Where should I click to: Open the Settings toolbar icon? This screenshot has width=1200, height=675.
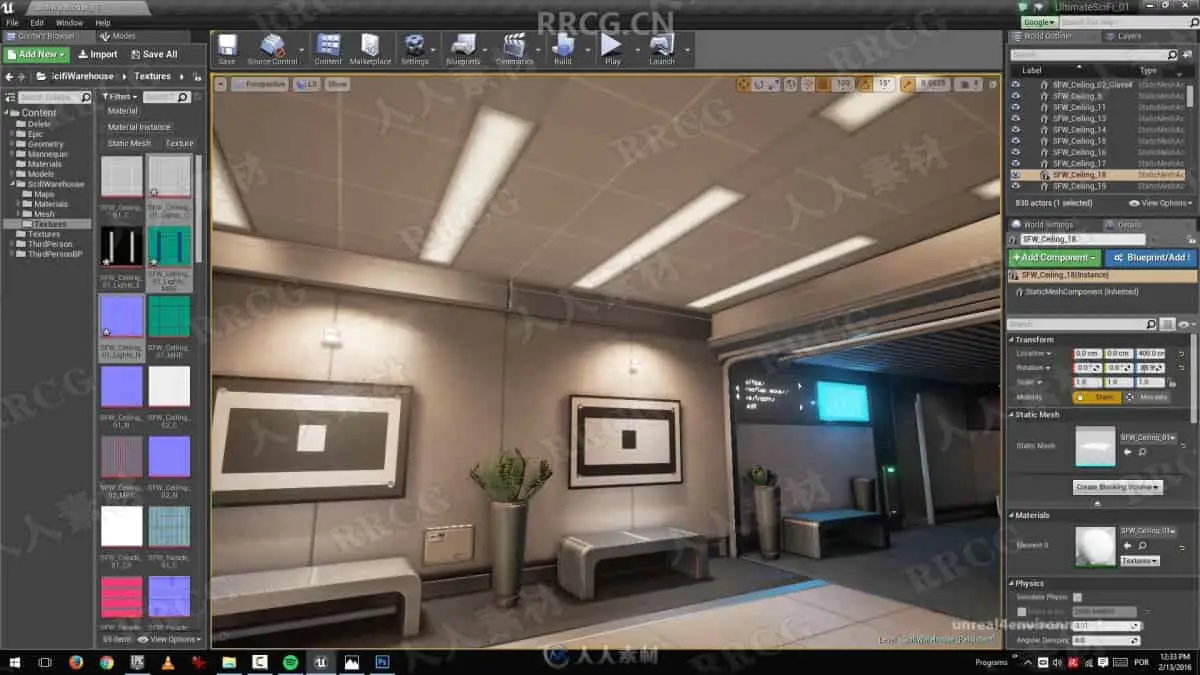(x=414, y=48)
